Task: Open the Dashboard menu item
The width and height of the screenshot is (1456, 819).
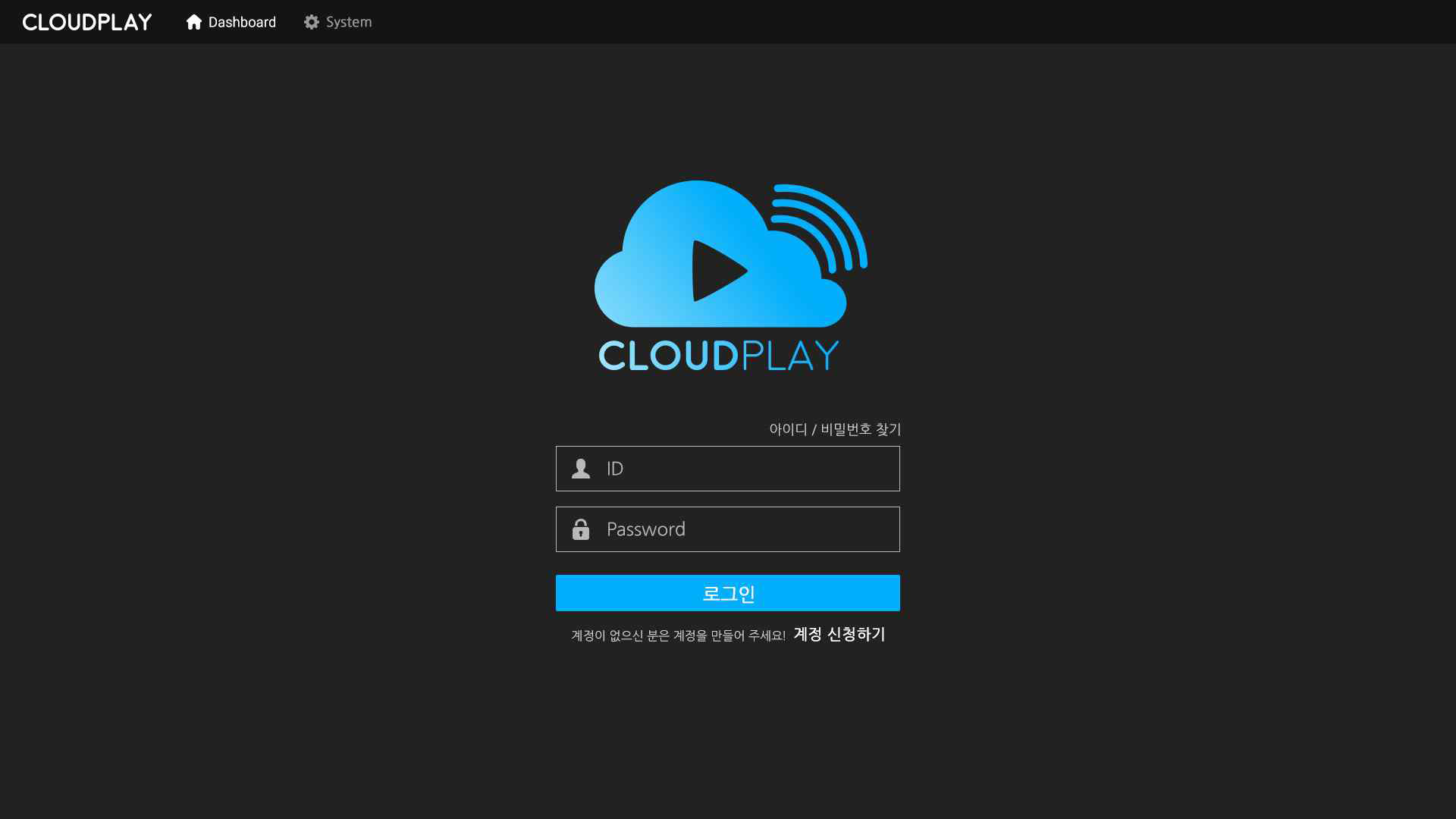Action: [242, 22]
